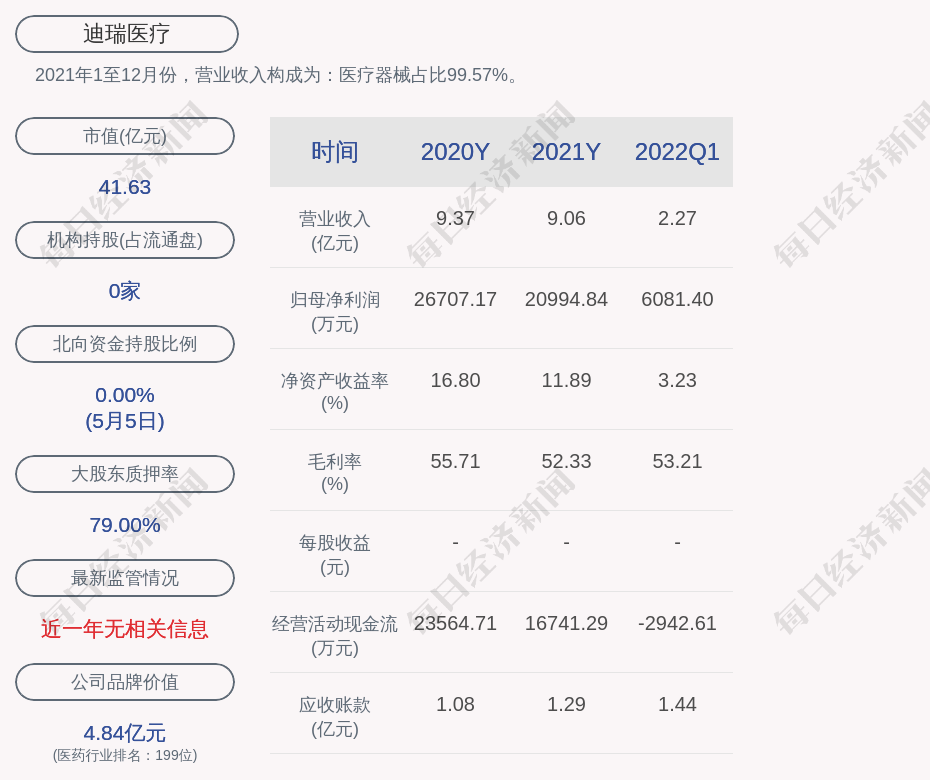
Task: Click gross margin value 52.33
Action: tap(566, 461)
